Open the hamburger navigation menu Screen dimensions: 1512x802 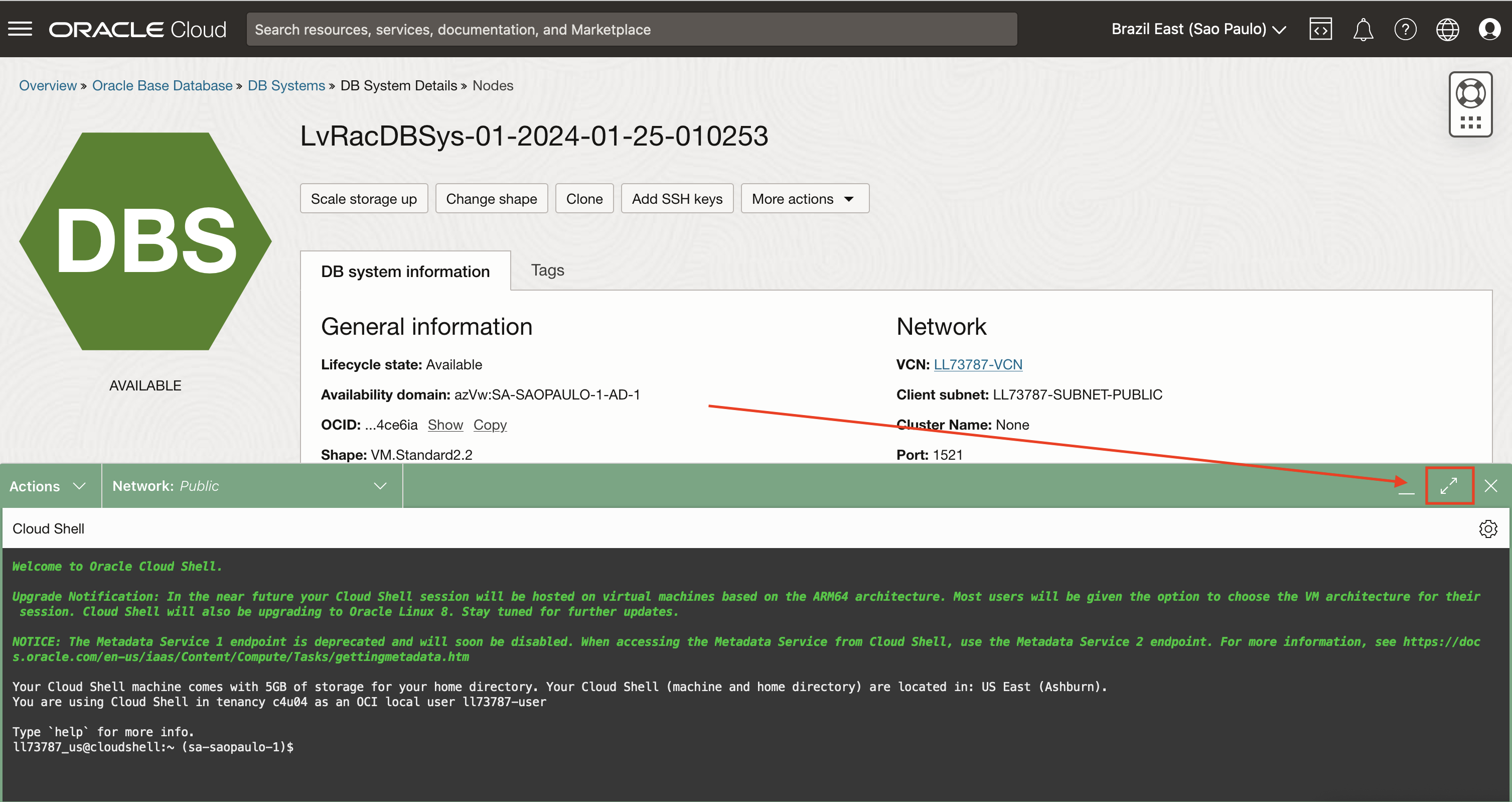21,29
